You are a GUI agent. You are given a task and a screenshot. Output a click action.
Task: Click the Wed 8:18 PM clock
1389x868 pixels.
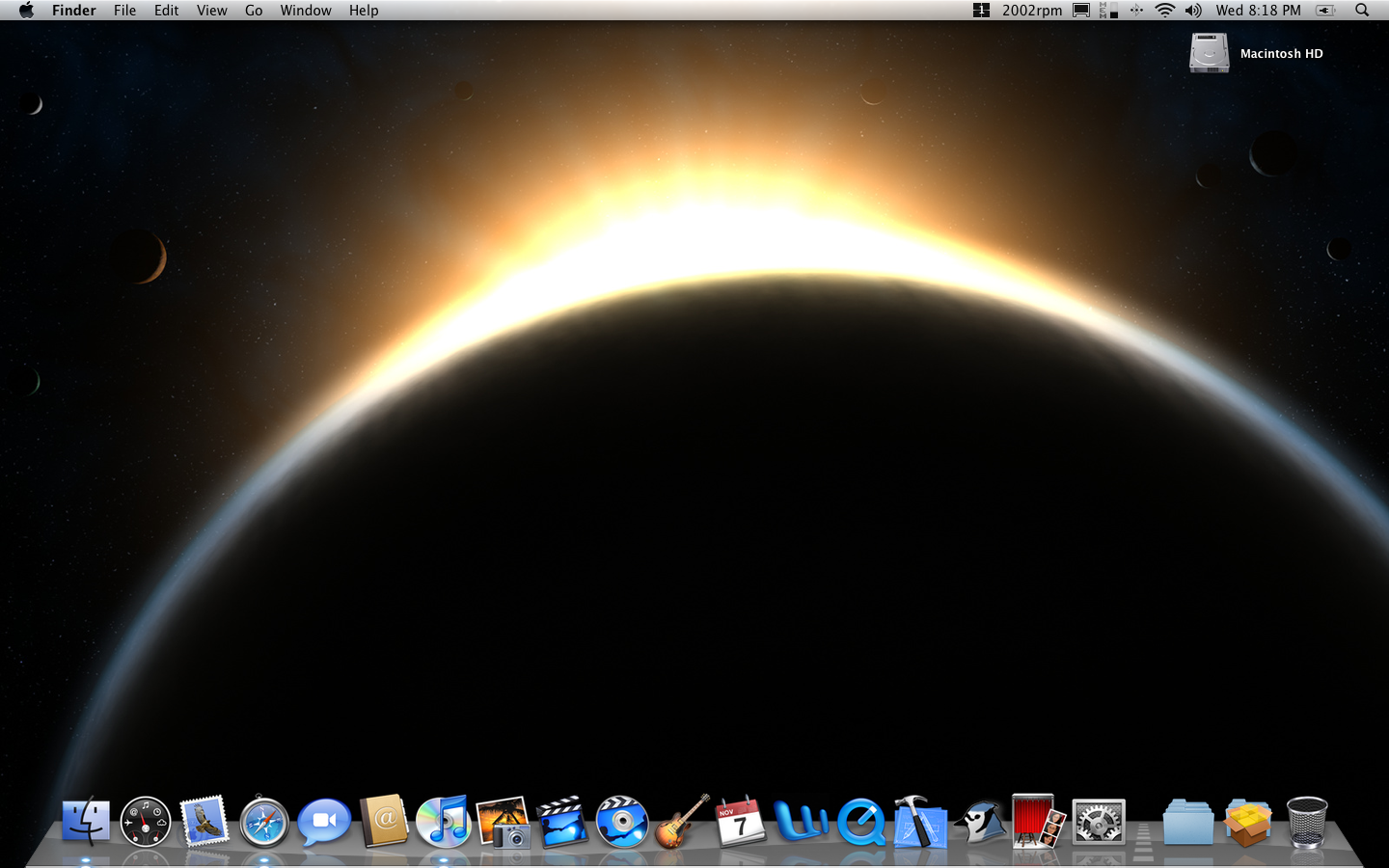pos(1258,11)
